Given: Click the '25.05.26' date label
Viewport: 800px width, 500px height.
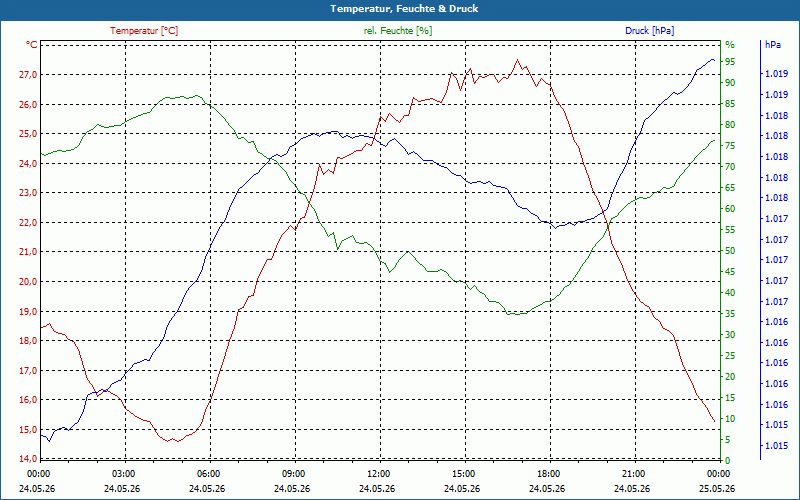Looking at the screenshot, I should click(717, 489).
